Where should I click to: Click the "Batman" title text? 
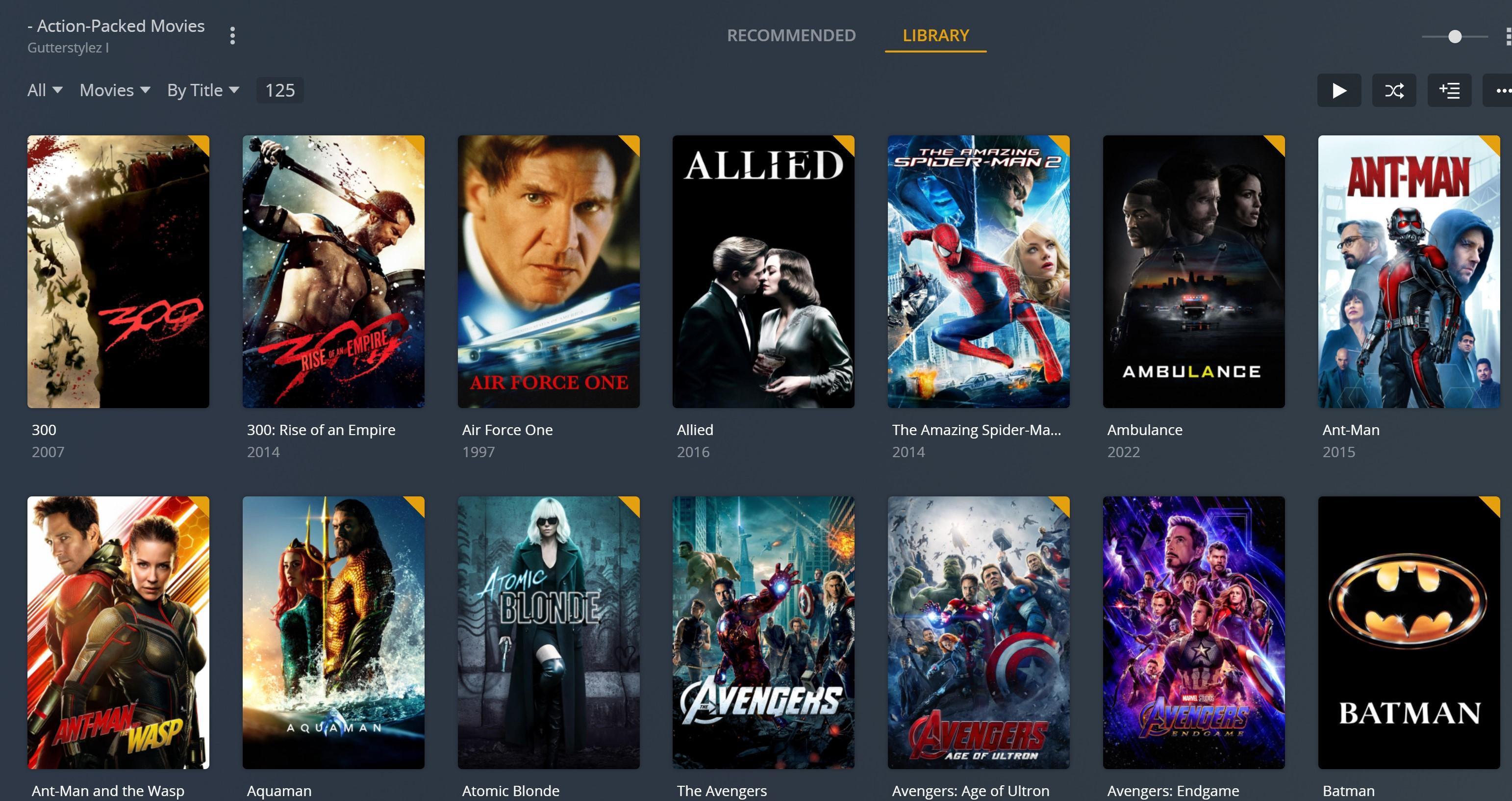[1349, 791]
